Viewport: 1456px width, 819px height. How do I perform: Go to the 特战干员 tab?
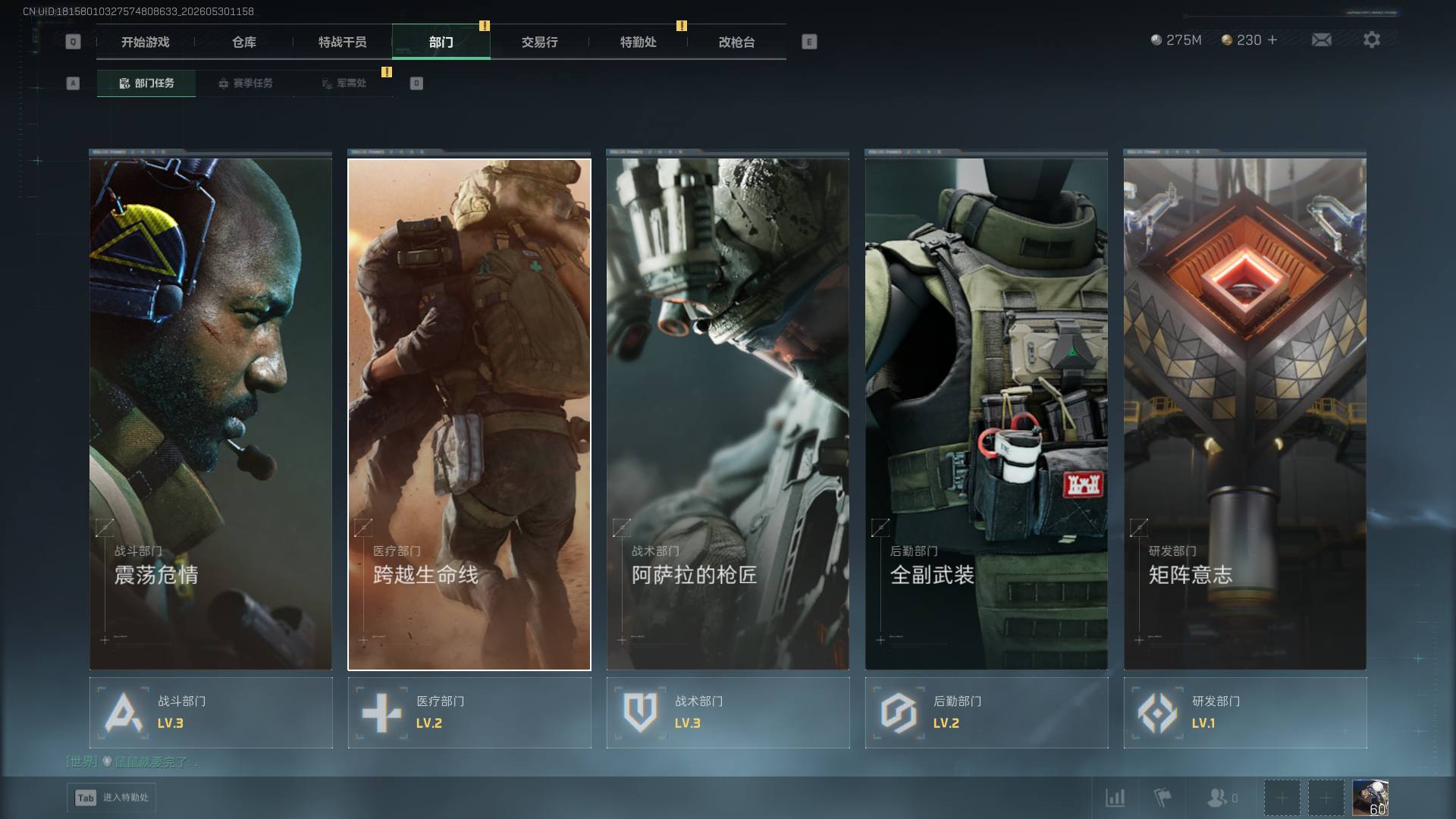pyautogui.click(x=343, y=42)
